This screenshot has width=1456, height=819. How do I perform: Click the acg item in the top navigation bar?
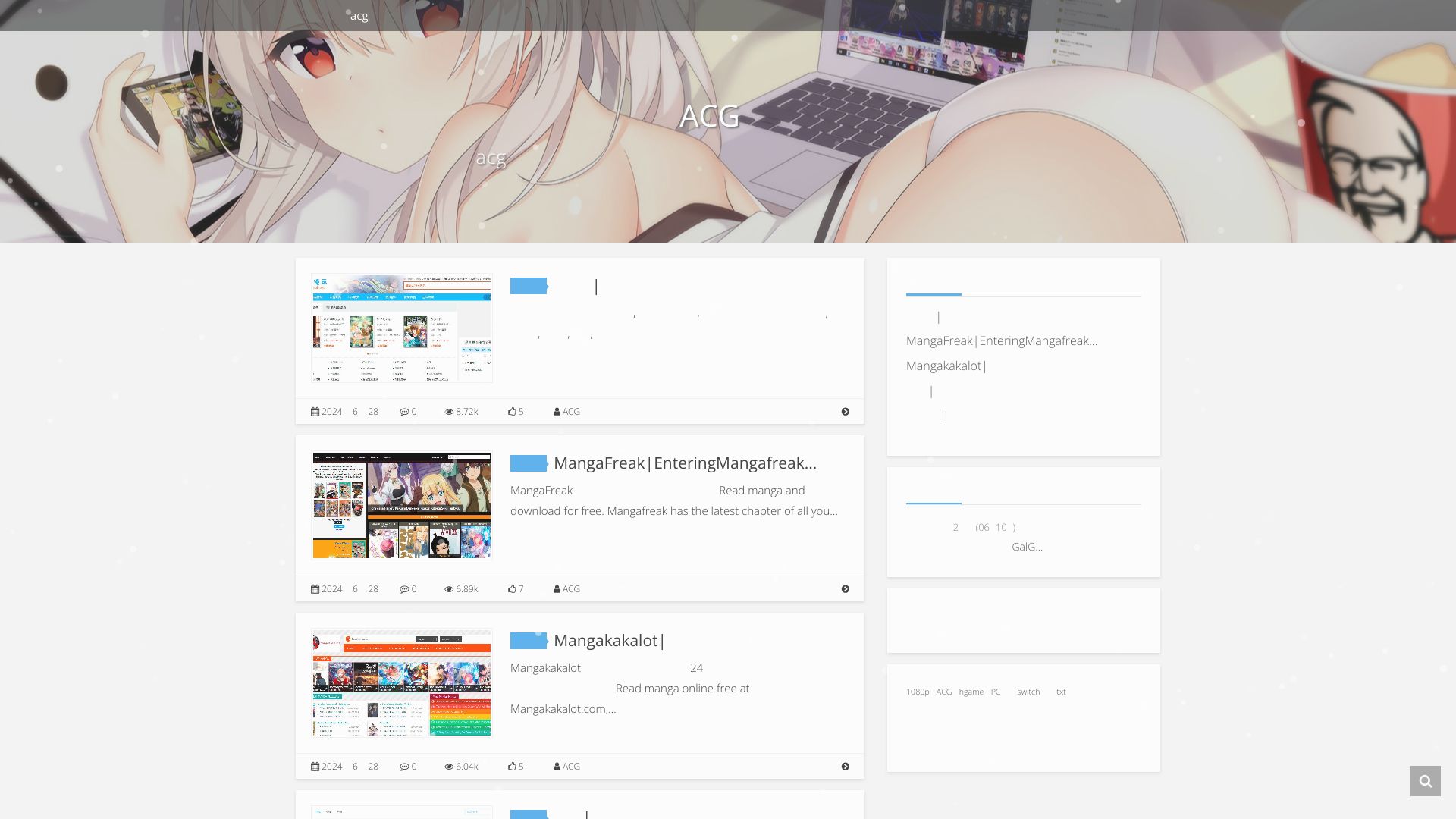click(x=359, y=16)
